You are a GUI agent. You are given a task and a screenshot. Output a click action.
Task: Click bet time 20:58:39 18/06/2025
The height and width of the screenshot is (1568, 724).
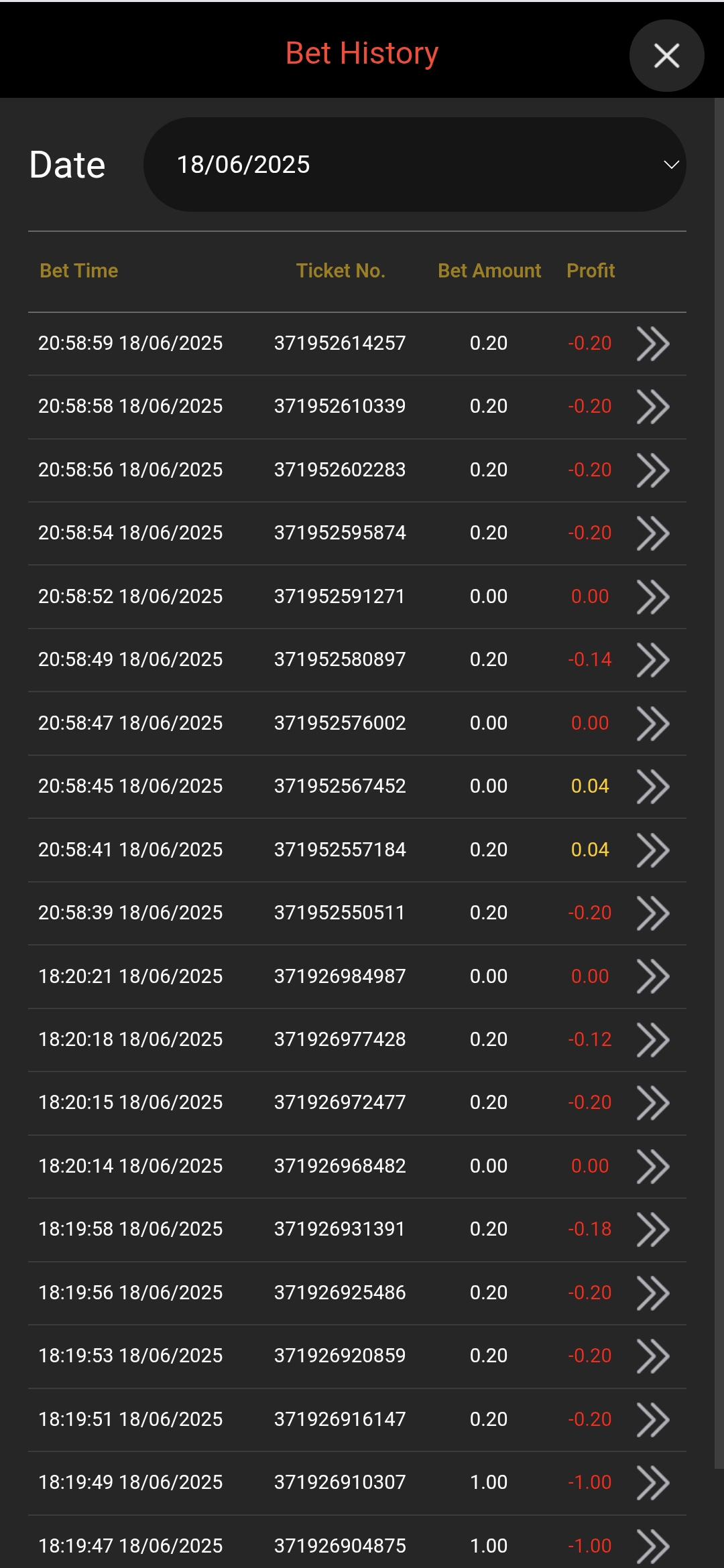[x=131, y=913]
